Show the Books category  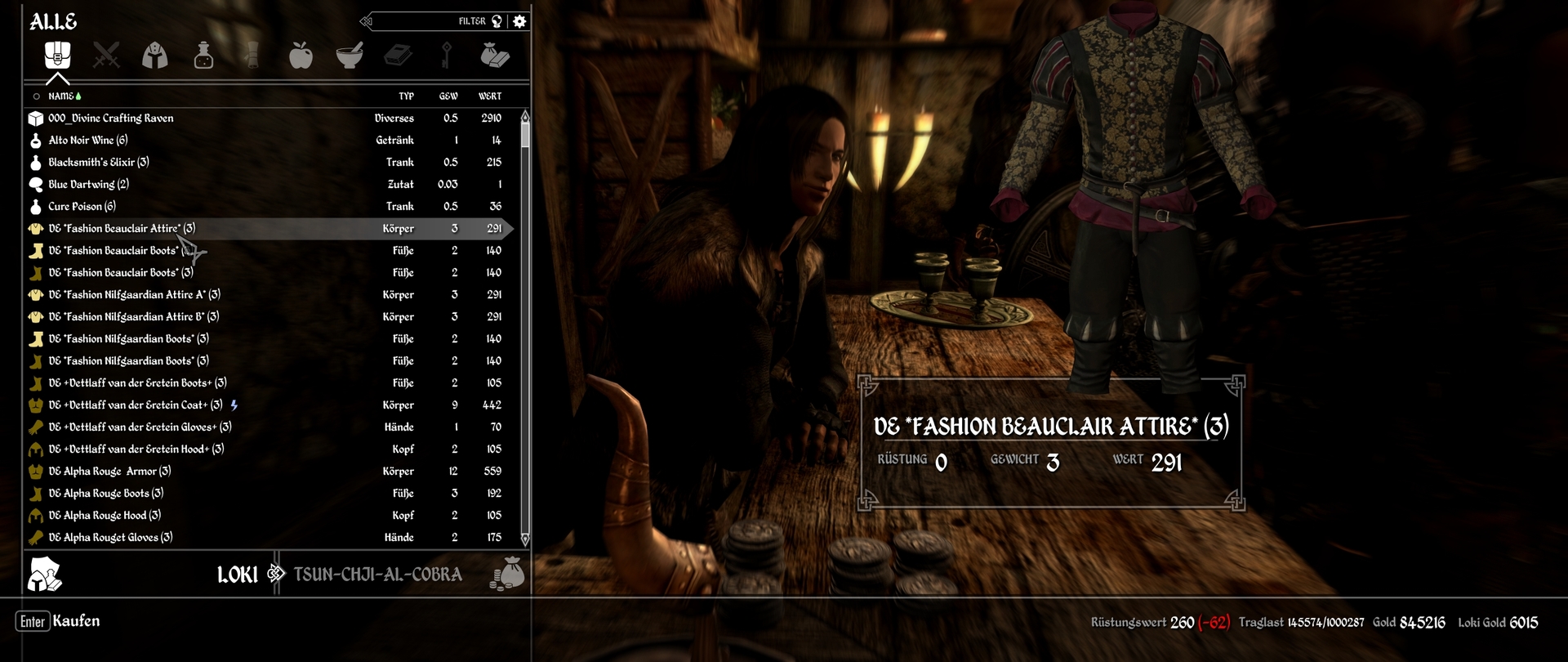(x=398, y=56)
